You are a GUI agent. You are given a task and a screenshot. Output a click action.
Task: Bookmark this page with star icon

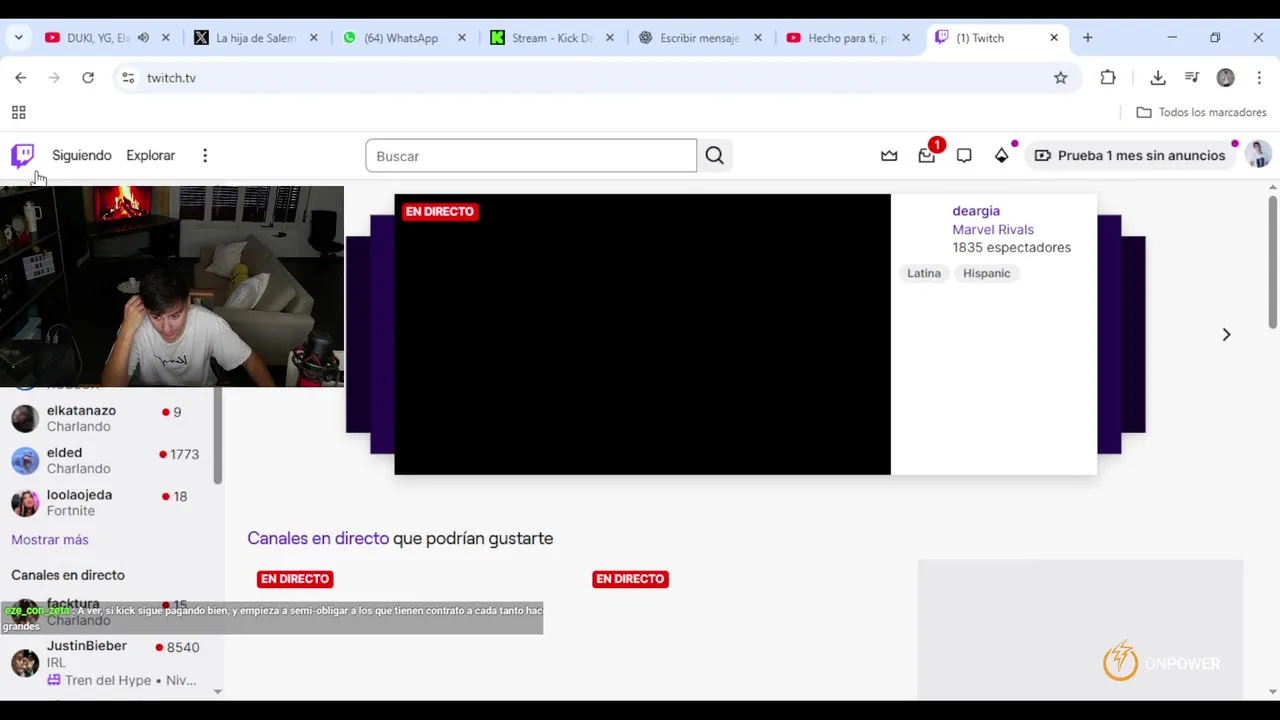(x=1061, y=78)
